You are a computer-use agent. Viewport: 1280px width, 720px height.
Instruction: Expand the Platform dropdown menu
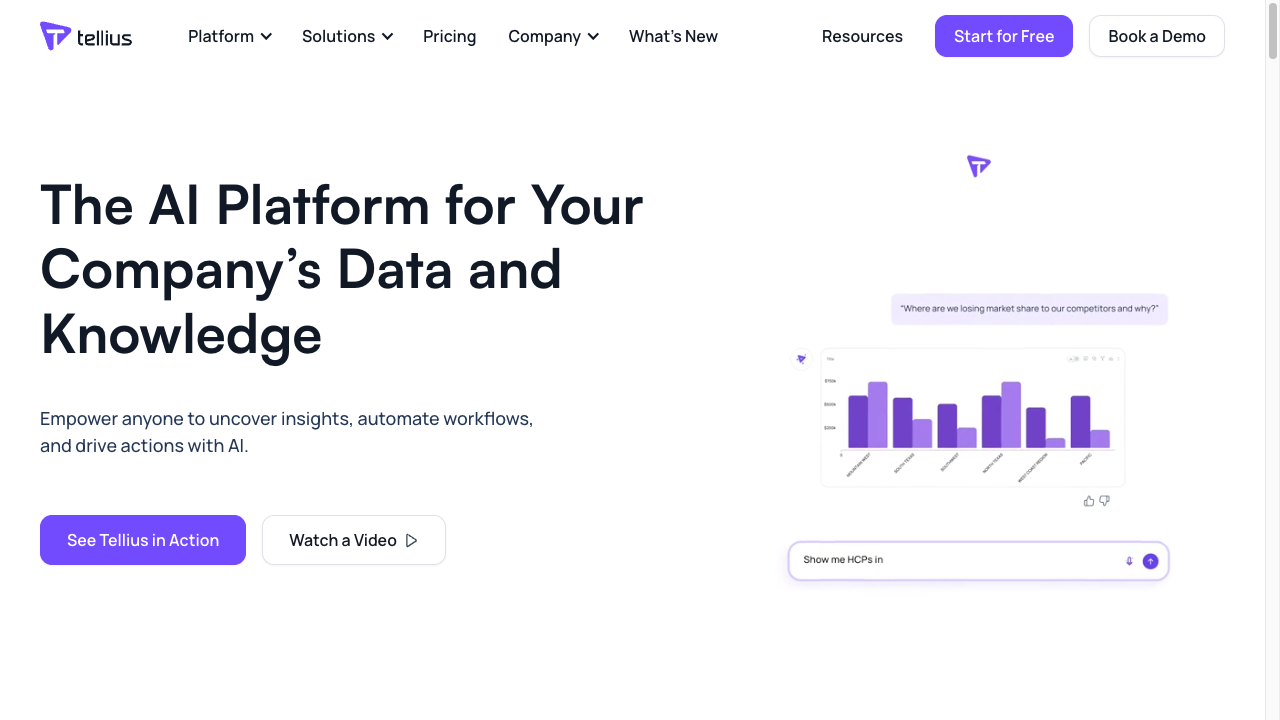(229, 36)
